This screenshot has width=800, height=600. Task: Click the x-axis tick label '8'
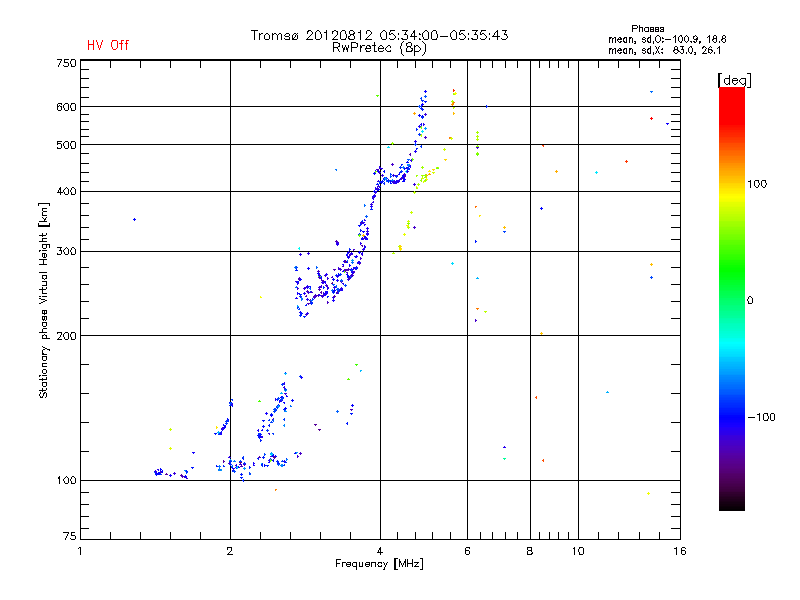[x=530, y=551]
